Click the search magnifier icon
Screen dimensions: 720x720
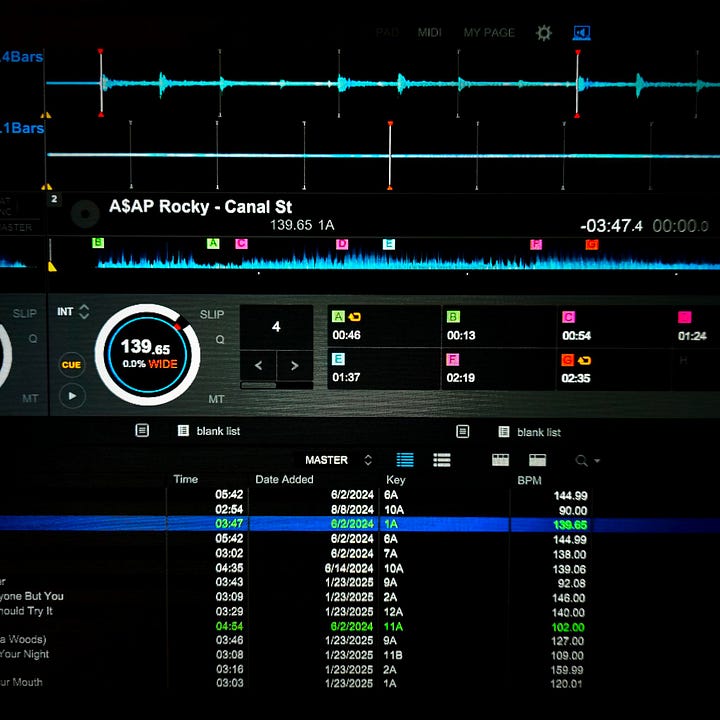(581, 461)
